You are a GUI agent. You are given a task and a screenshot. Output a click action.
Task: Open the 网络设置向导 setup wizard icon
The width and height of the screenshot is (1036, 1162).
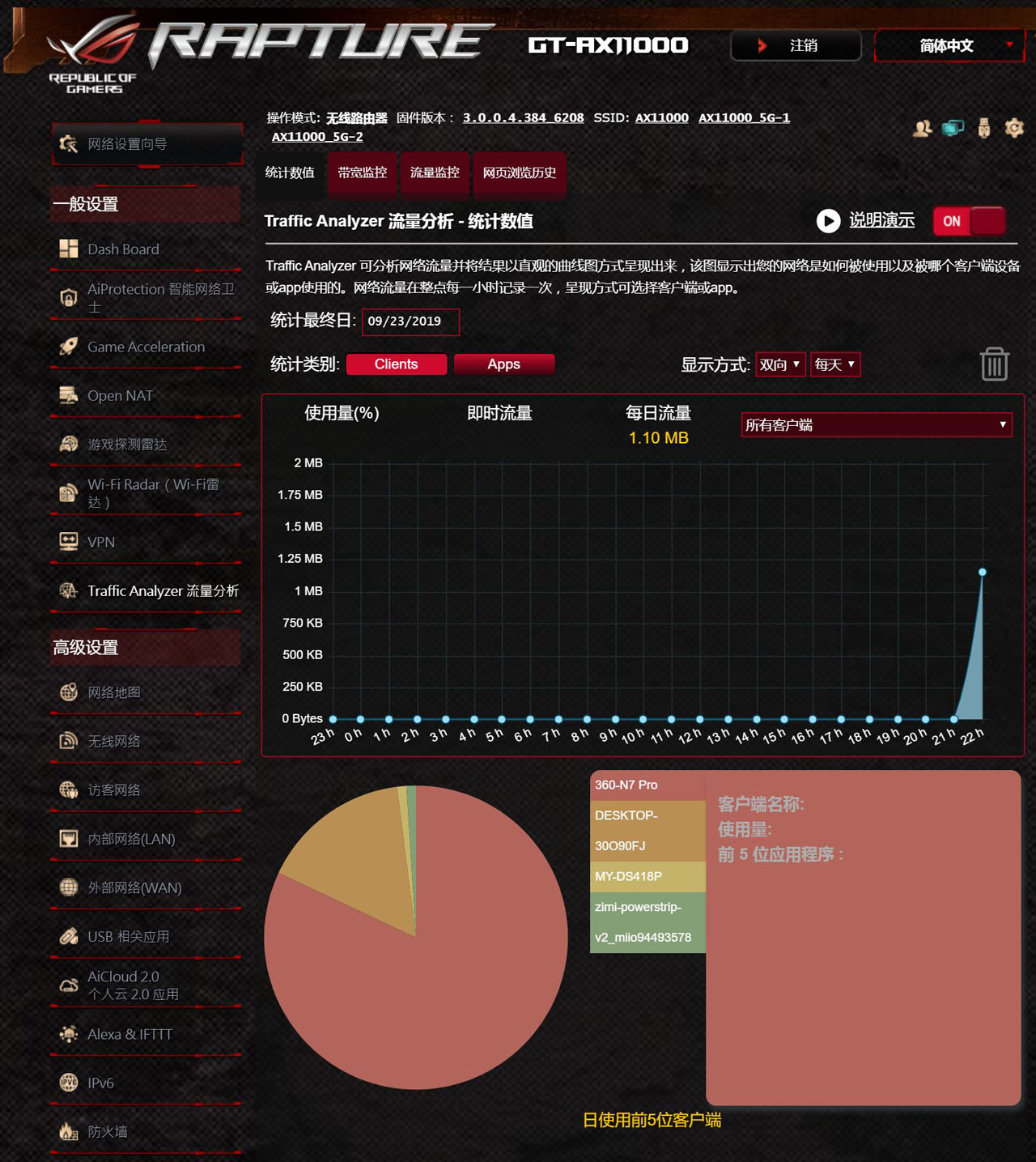(69, 144)
